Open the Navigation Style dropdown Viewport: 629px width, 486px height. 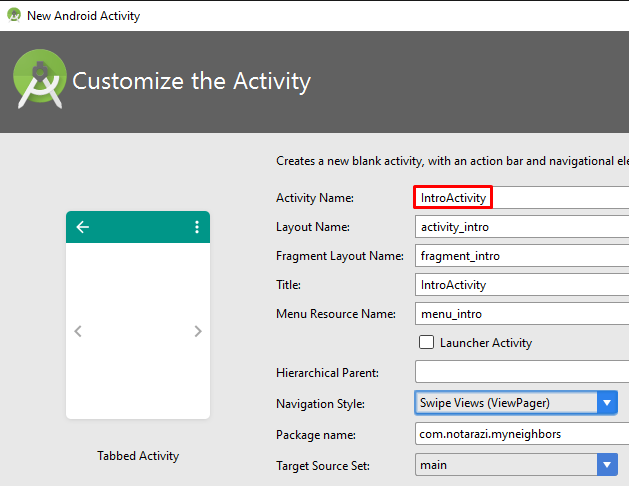(516, 403)
